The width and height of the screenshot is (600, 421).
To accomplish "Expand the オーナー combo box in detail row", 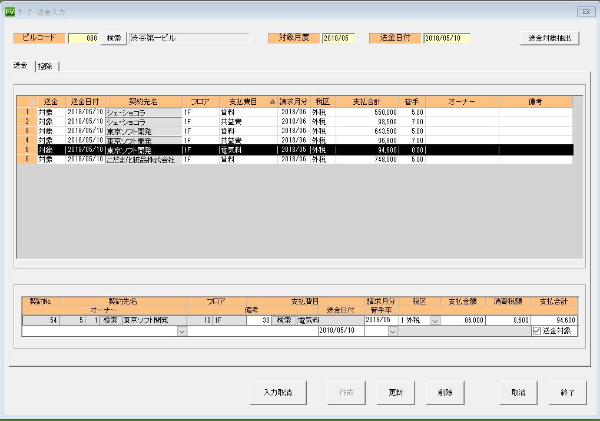I will pyautogui.click(x=182, y=331).
